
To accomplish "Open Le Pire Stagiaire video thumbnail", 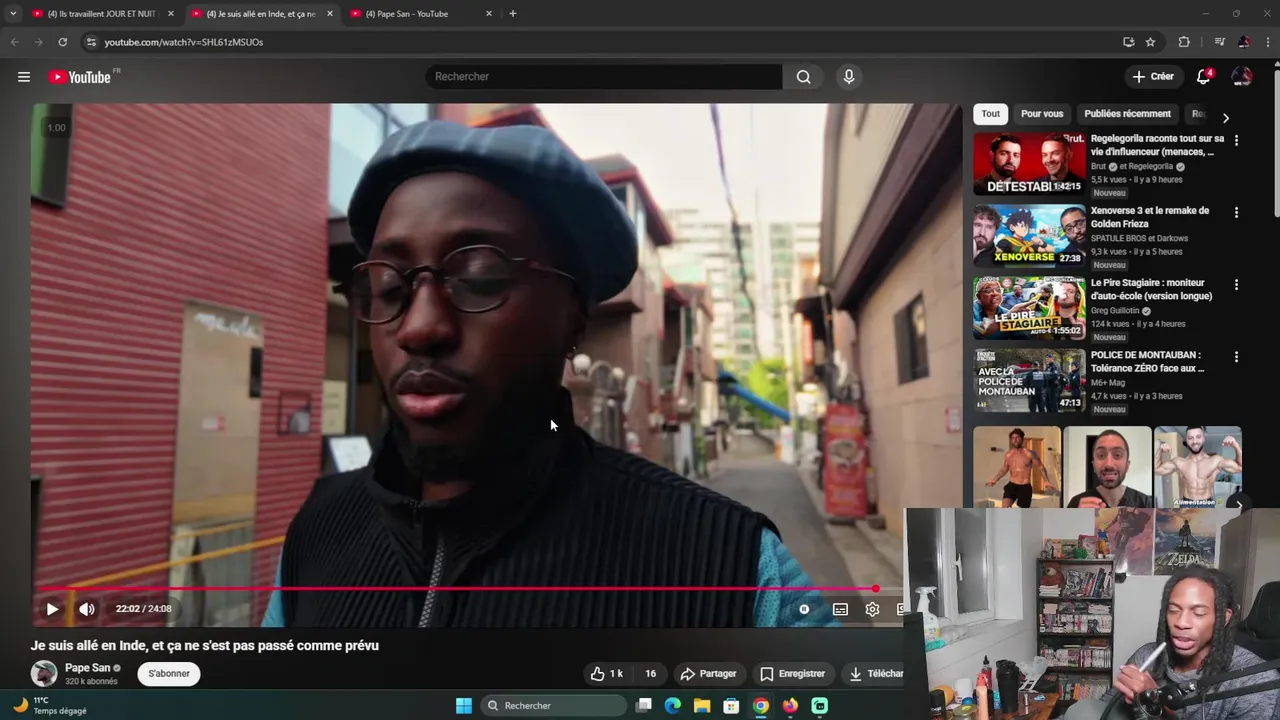I will click(1029, 308).
